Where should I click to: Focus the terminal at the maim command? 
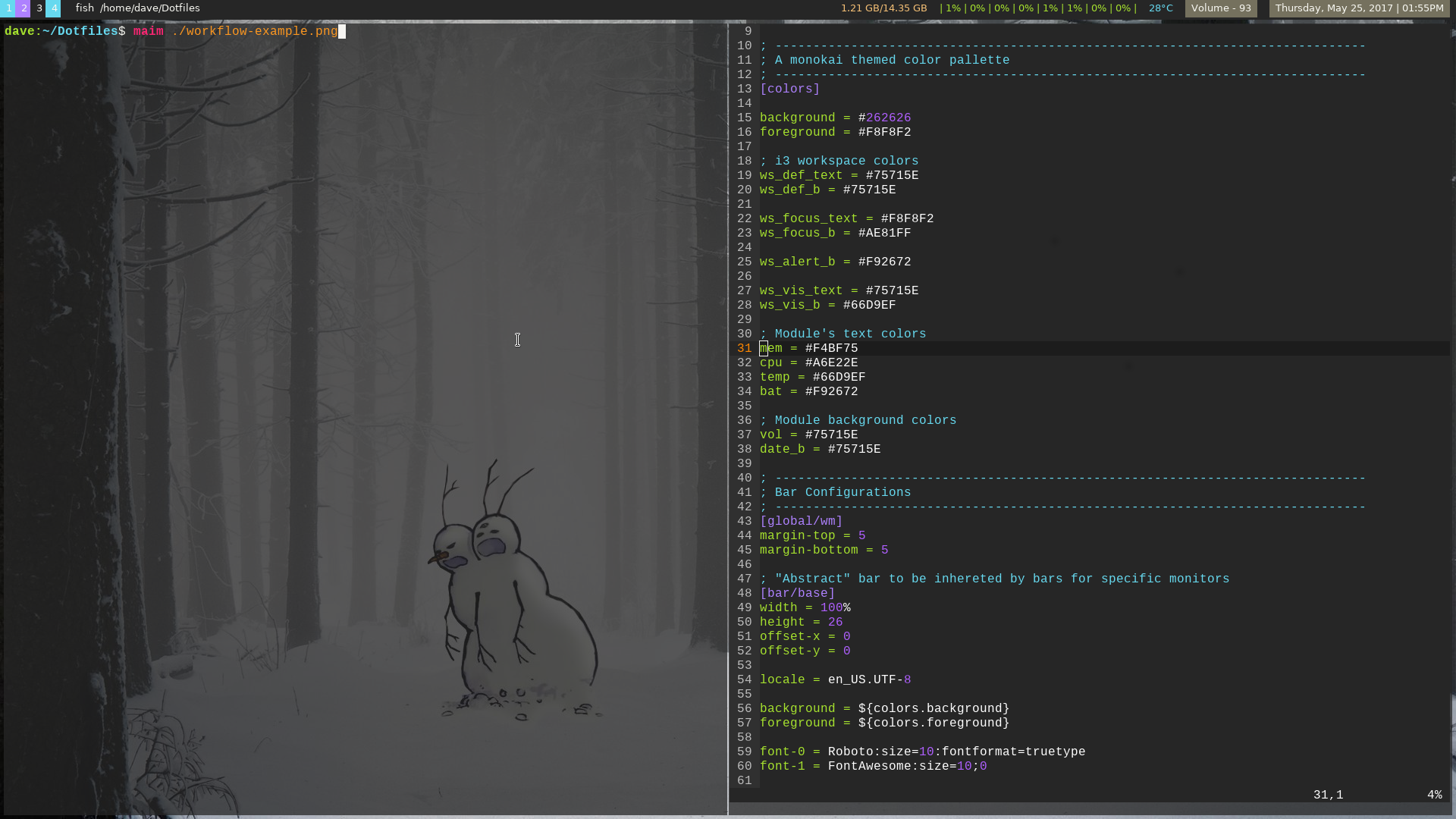(x=235, y=31)
